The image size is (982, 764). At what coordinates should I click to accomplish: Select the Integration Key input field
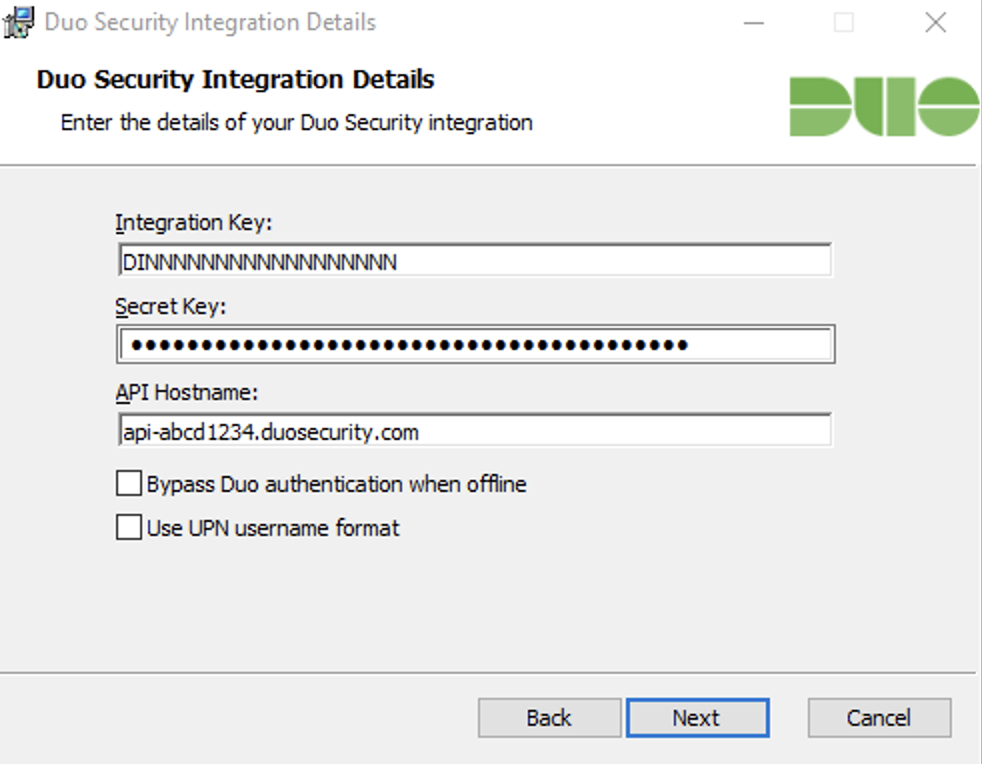tap(475, 260)
